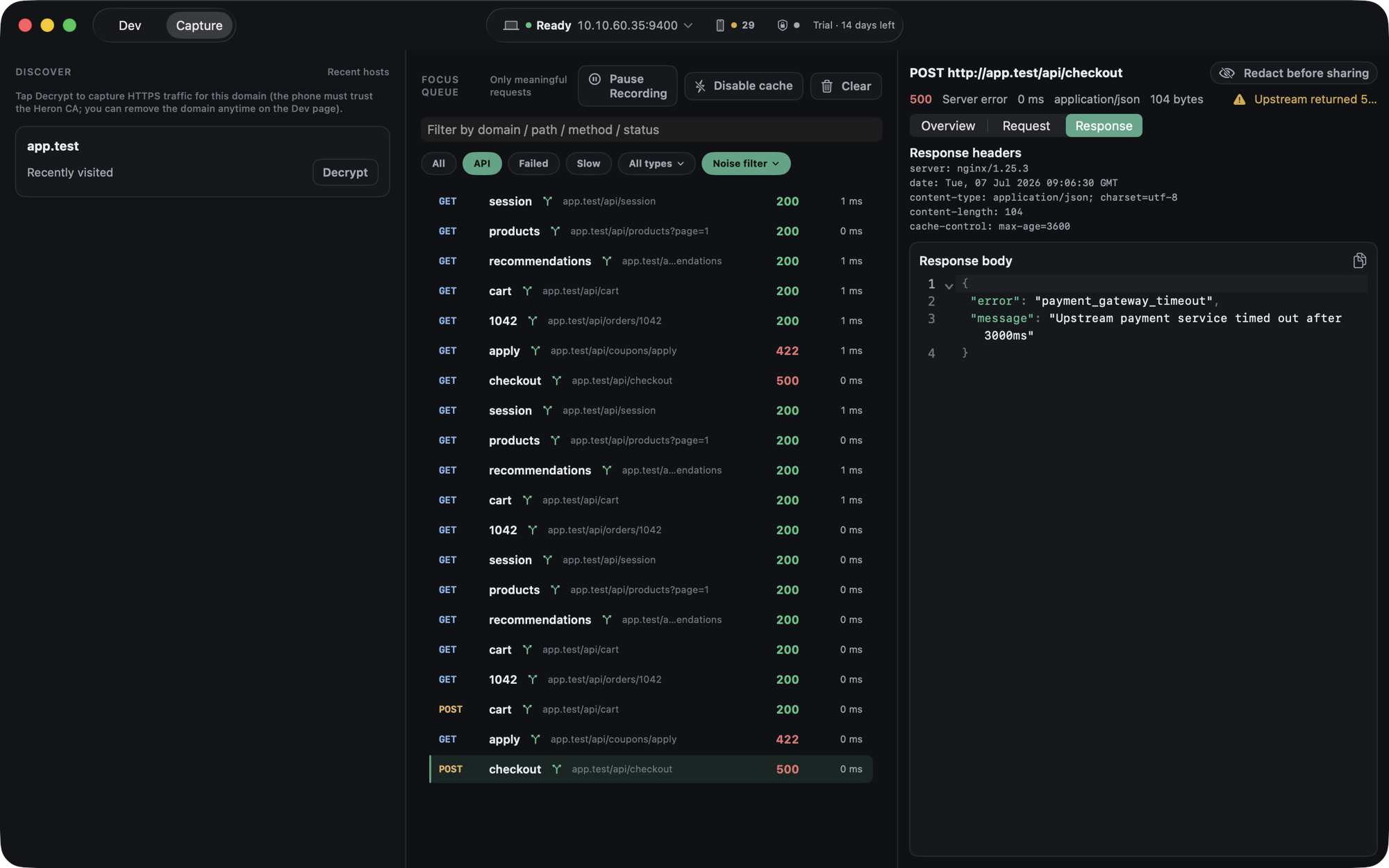The image size is (1389, 868).
Task: Click the '104 bytes' size label
Action: point(1176,99)
